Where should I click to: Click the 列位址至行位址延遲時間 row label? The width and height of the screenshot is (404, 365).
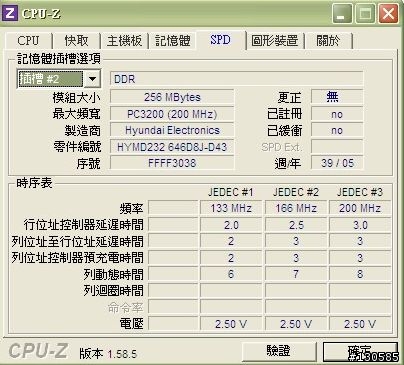coord(77,241)
